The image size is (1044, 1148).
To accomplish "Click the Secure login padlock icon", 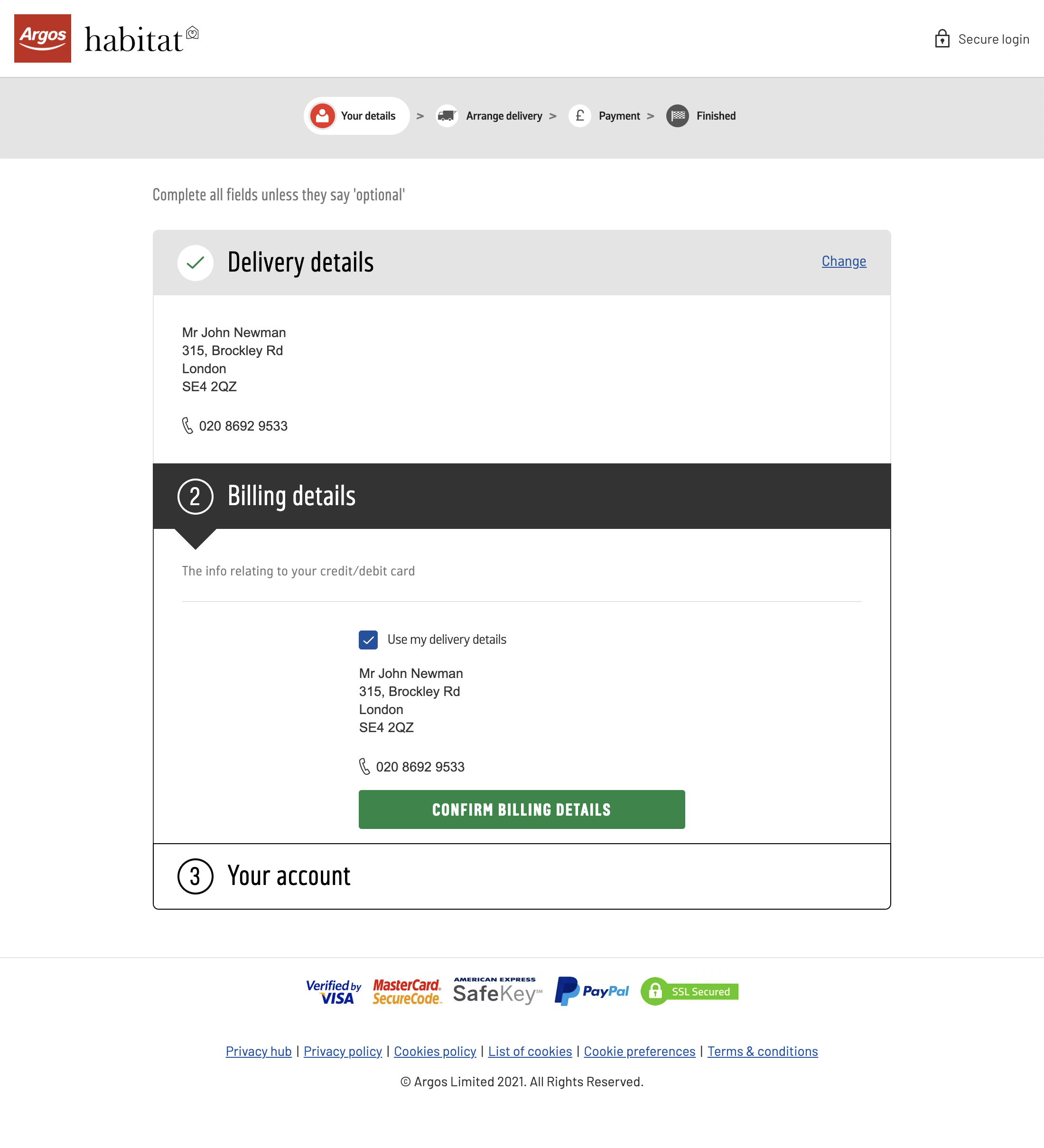I will coord(942,39).
